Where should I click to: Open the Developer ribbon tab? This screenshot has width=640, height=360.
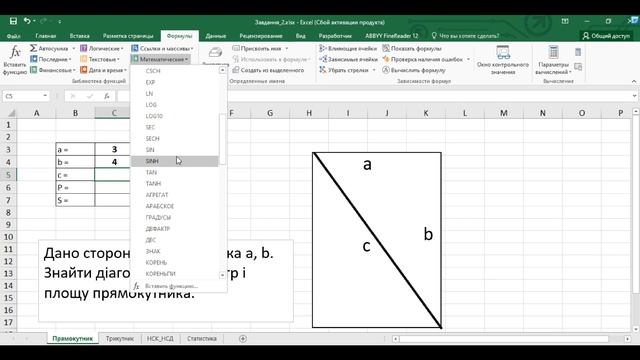[x=335, y=36]
